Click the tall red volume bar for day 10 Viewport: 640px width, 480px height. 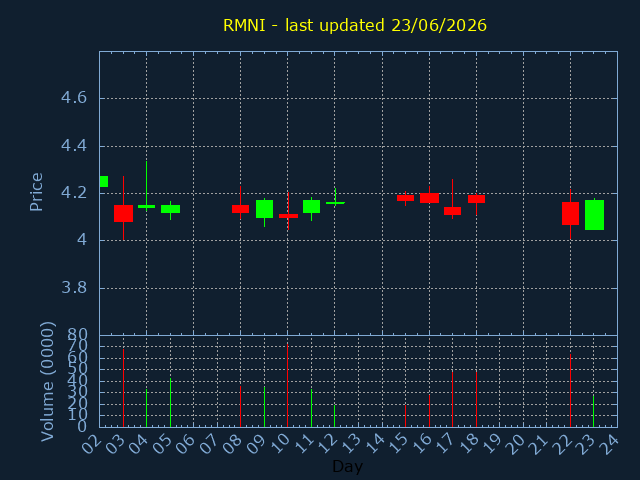coord(287,385)
